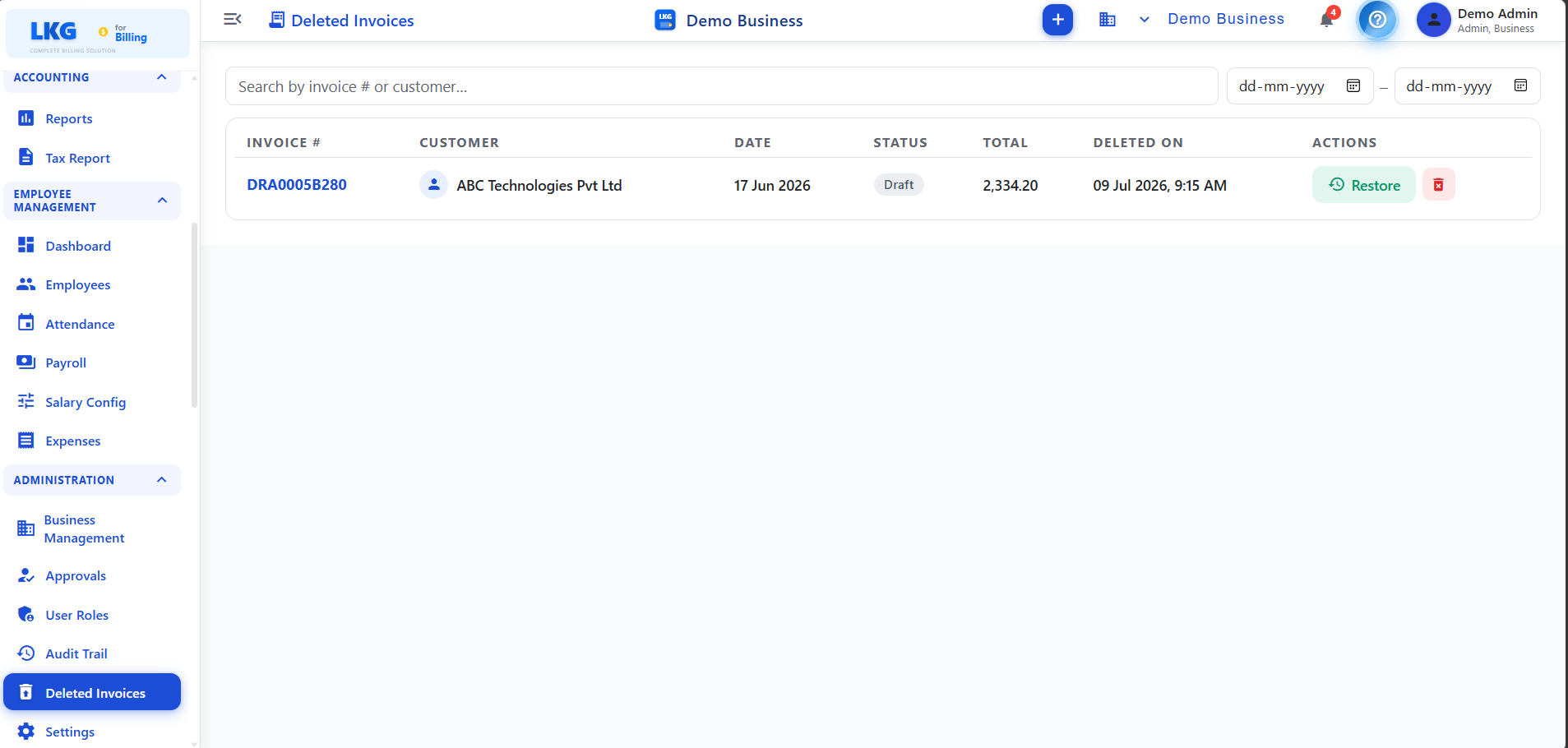This screenshot has width=1568, height=748.
Task: Click the User Roles shield icon
Action: pos(26,615)
